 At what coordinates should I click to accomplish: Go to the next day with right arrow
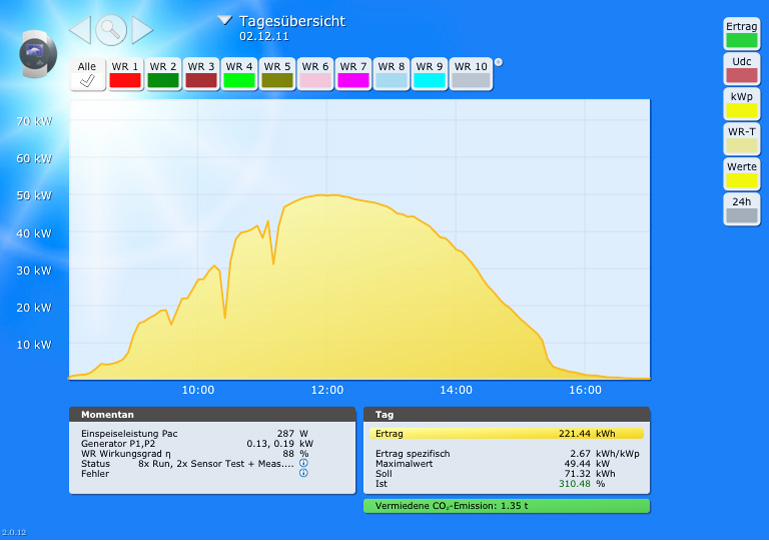(142, 30)
